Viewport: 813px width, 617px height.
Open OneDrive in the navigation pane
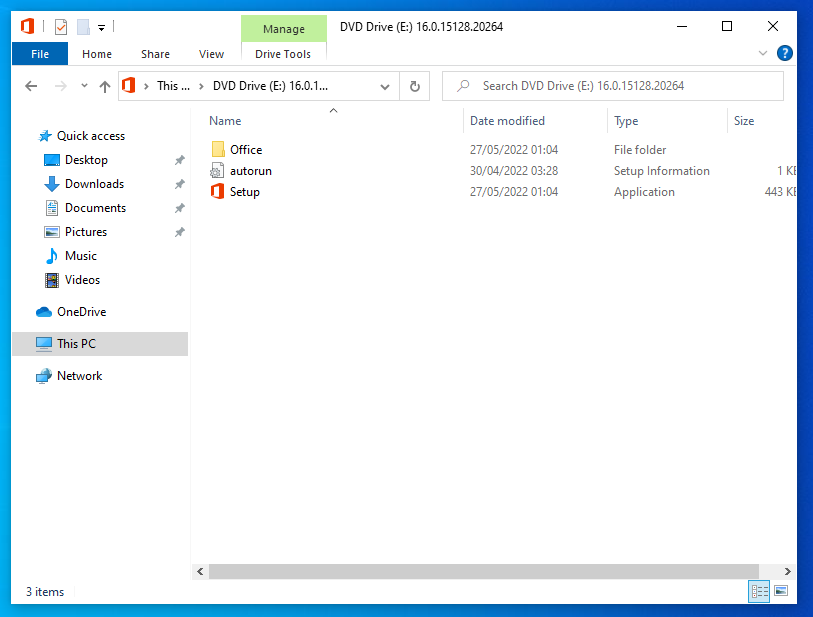(x=81, y=312)
